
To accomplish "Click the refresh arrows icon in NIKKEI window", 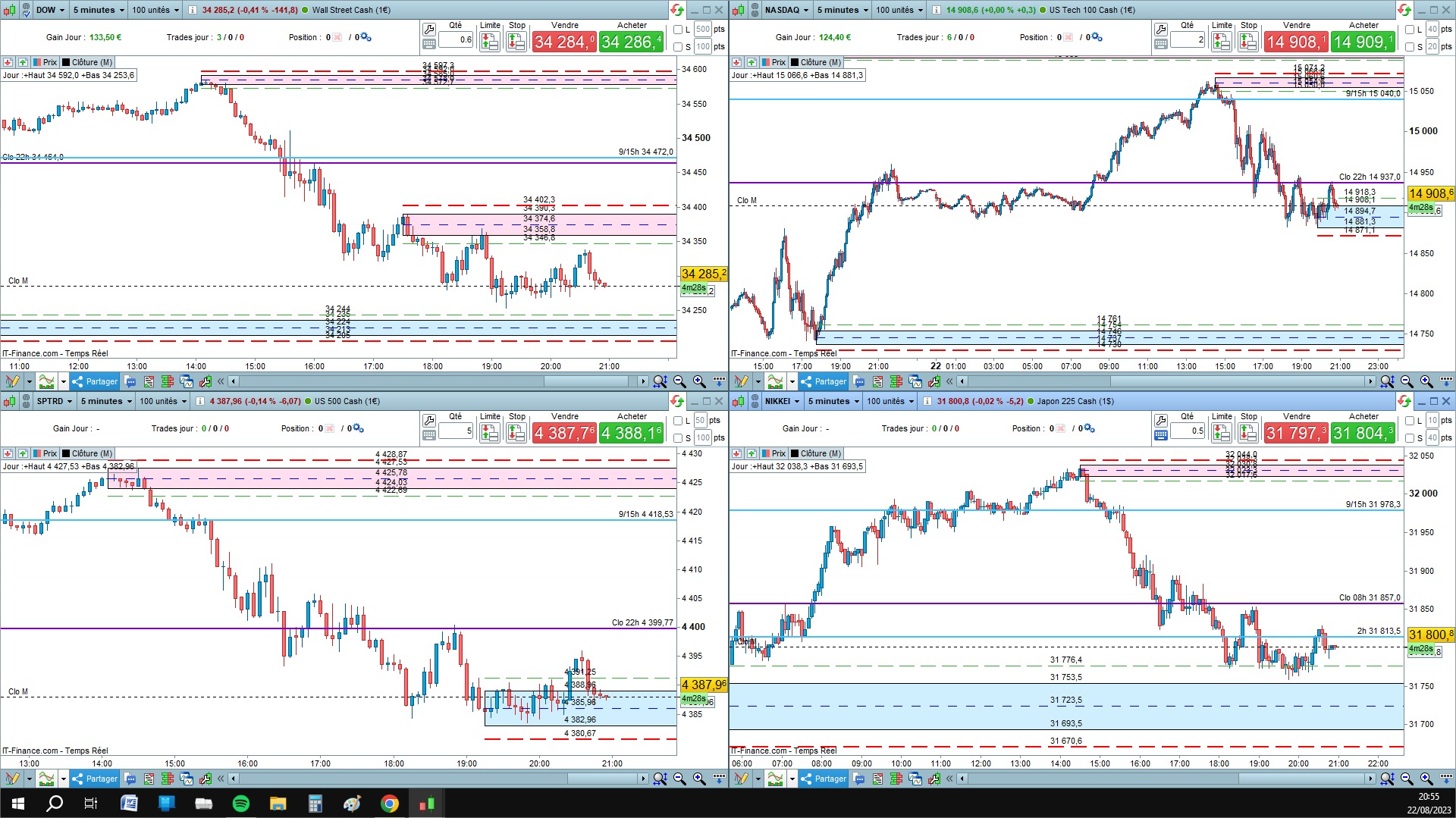I will 1404,401.
